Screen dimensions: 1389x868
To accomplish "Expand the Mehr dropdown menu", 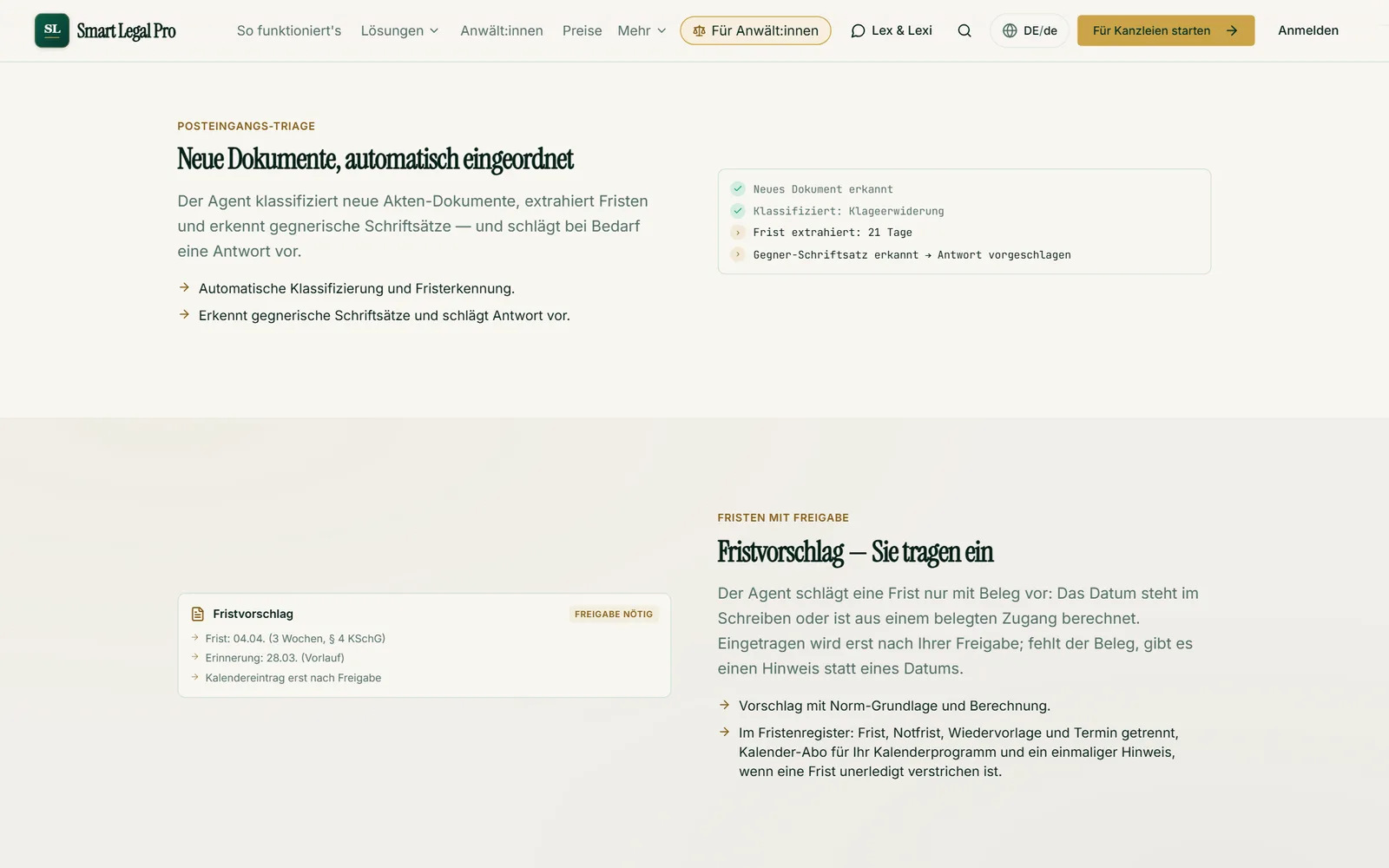I will 642,30.
